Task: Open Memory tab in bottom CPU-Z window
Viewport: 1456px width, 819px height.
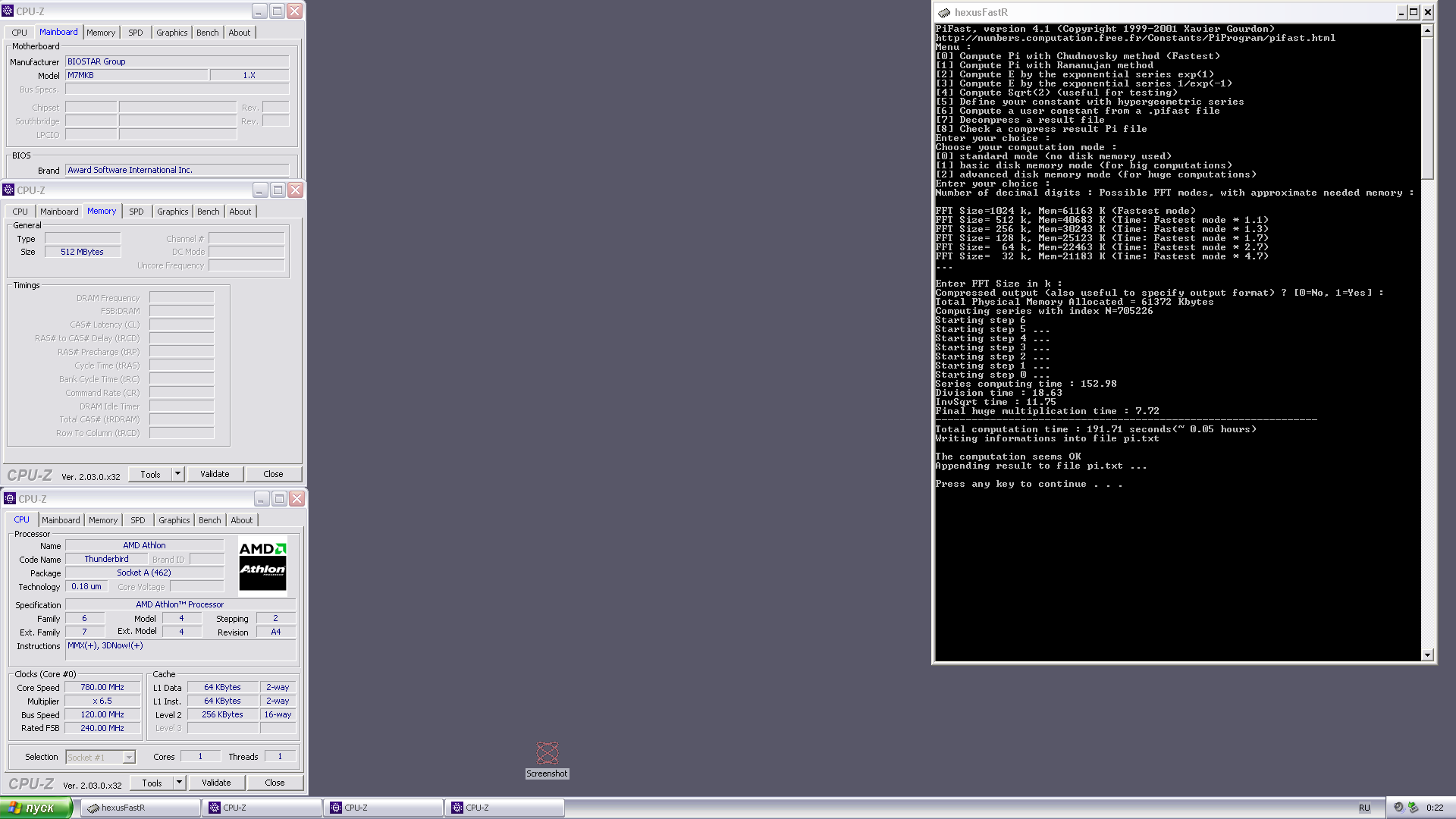Action: point(103,520)
